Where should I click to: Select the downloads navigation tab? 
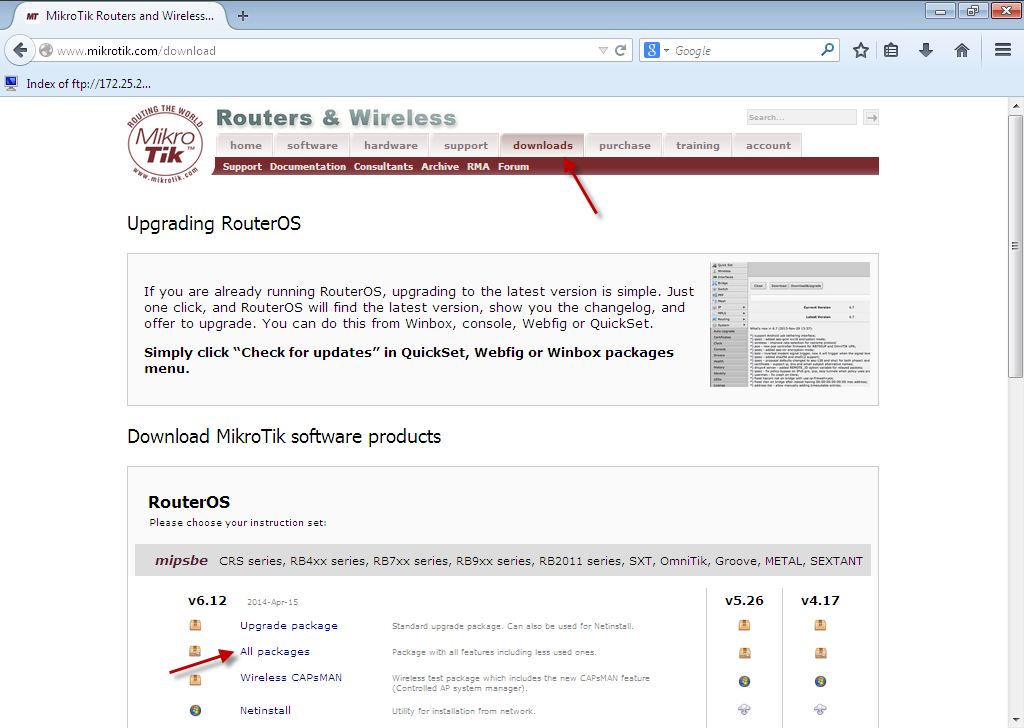pyautogui.click(x=543, y=146)
